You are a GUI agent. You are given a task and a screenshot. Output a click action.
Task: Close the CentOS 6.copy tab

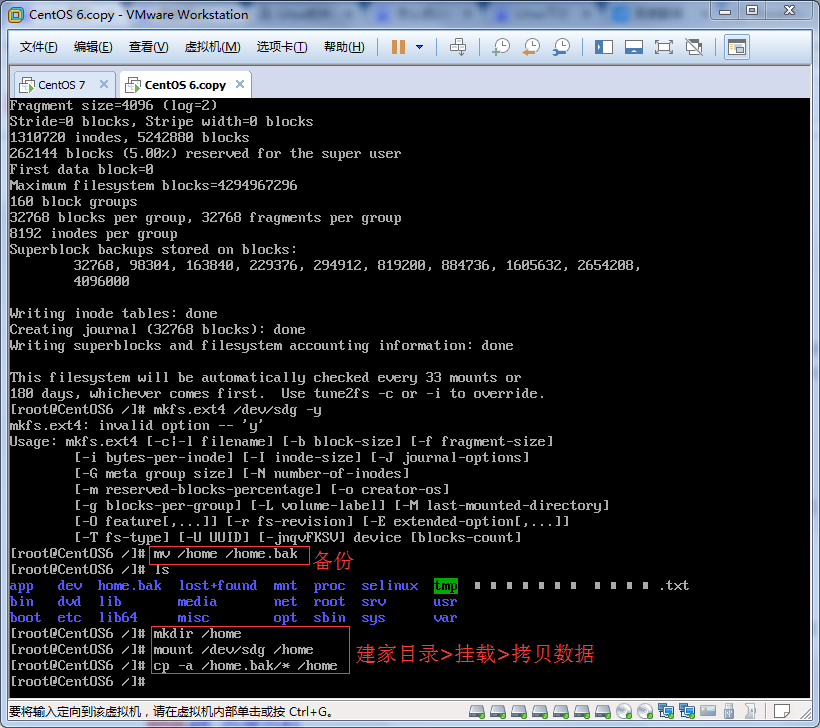(240, 84)
